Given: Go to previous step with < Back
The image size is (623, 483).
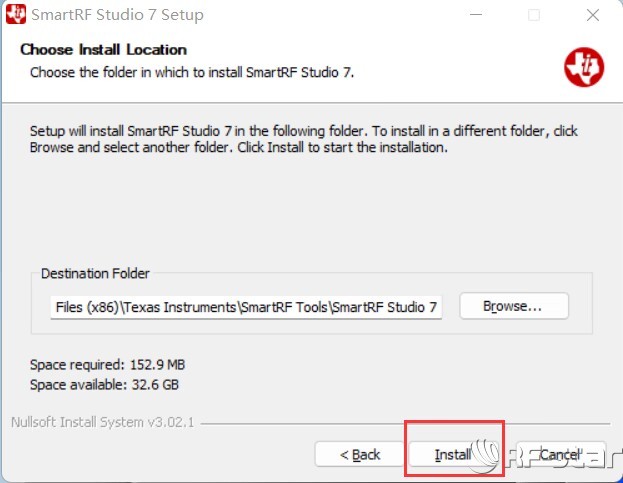Looking at the screenshot, I should click(360, 454).
